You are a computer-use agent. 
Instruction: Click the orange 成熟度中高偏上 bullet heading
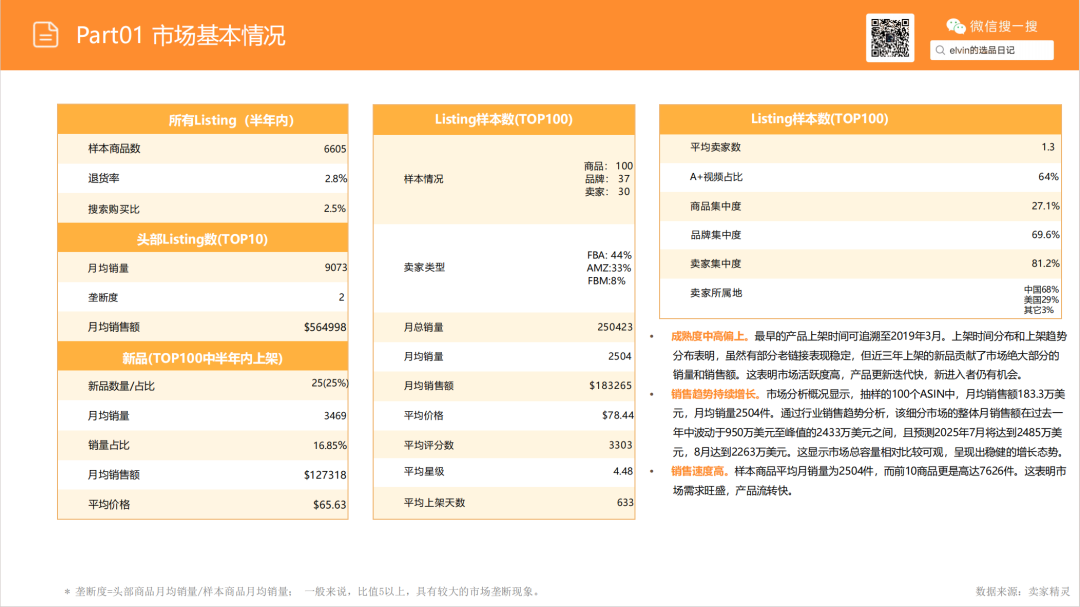click(x=710, y=337)
